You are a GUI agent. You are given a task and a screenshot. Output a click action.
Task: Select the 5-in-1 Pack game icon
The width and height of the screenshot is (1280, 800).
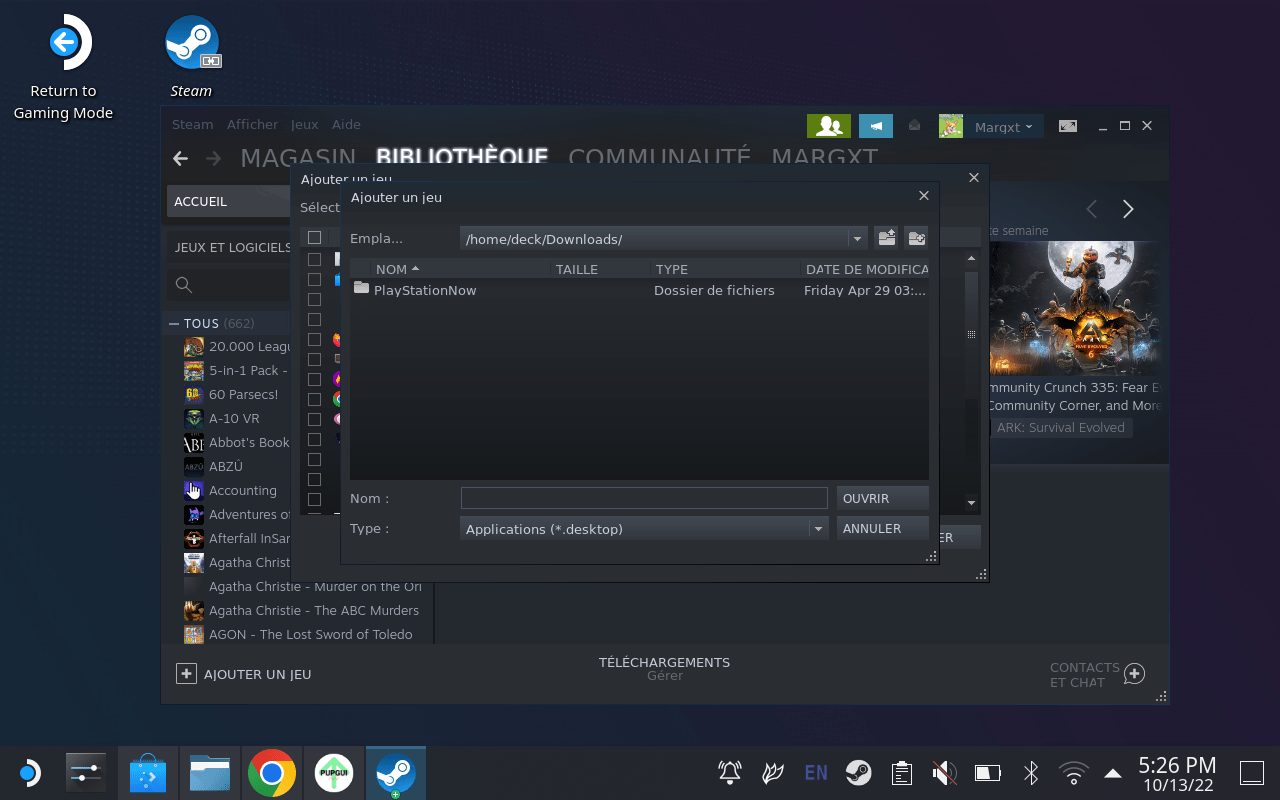(194, 371)
